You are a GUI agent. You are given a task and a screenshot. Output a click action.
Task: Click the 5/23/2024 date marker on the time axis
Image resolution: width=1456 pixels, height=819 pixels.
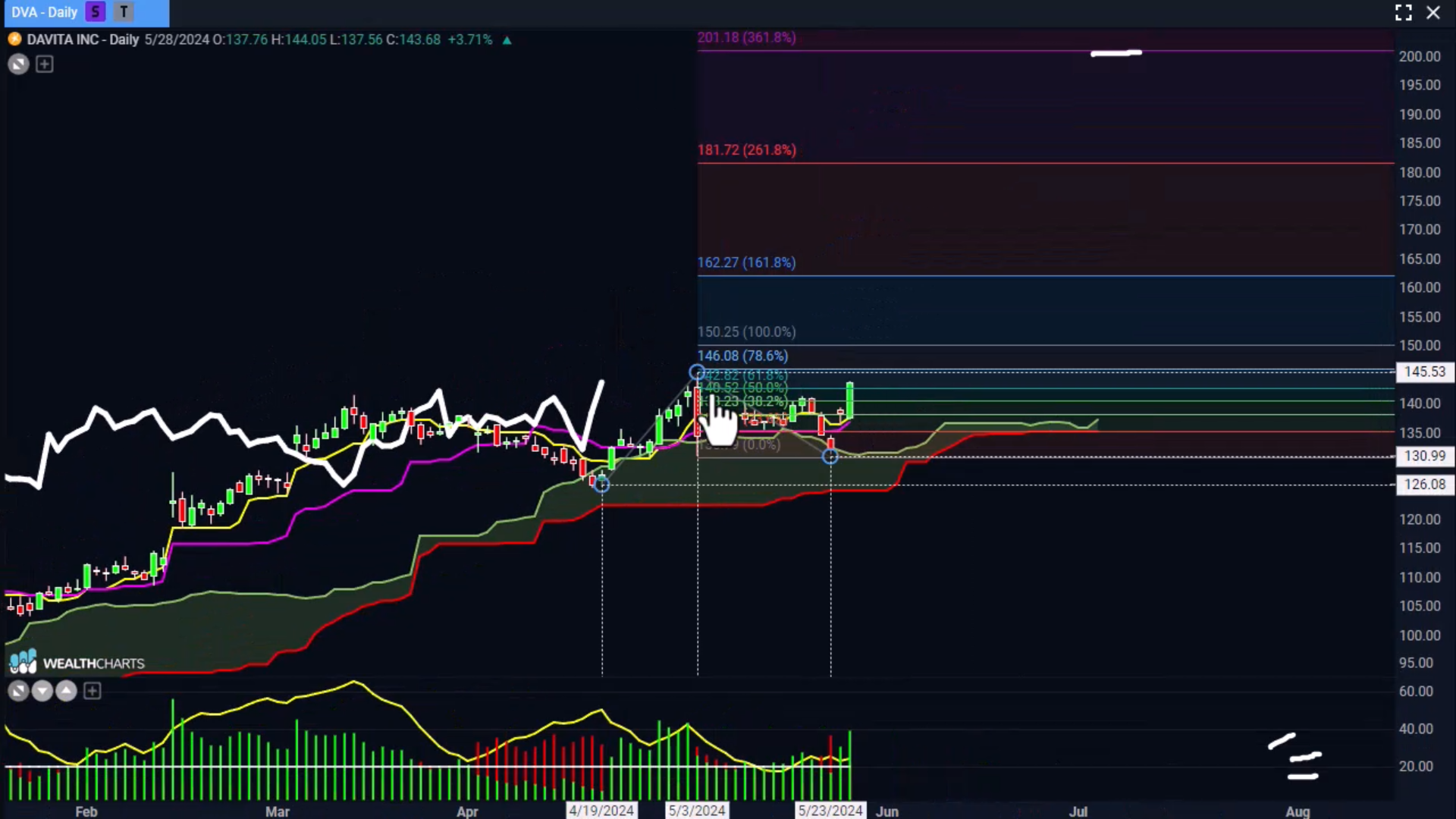830,810
